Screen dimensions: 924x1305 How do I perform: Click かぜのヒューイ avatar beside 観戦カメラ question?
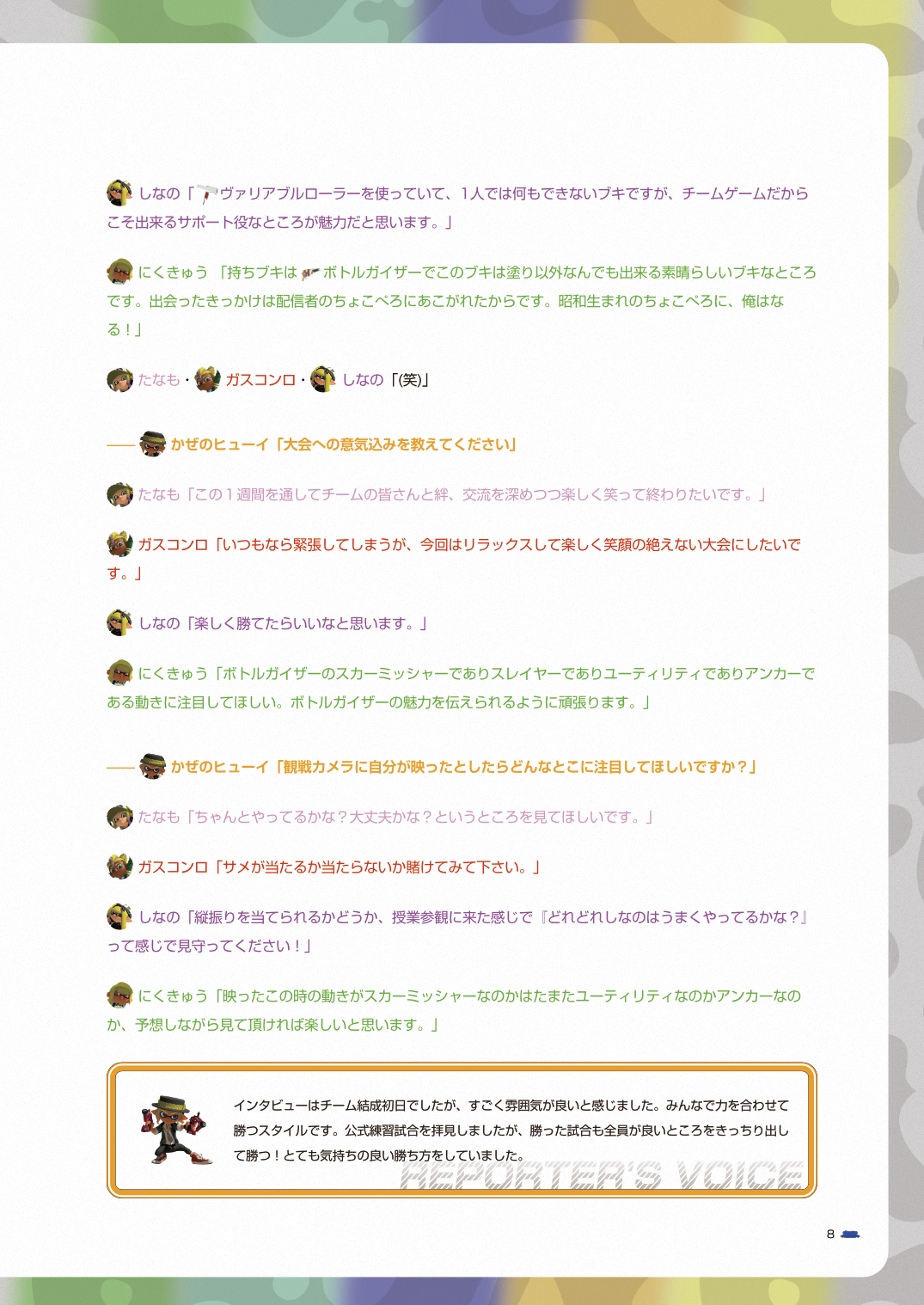[153, 766]
